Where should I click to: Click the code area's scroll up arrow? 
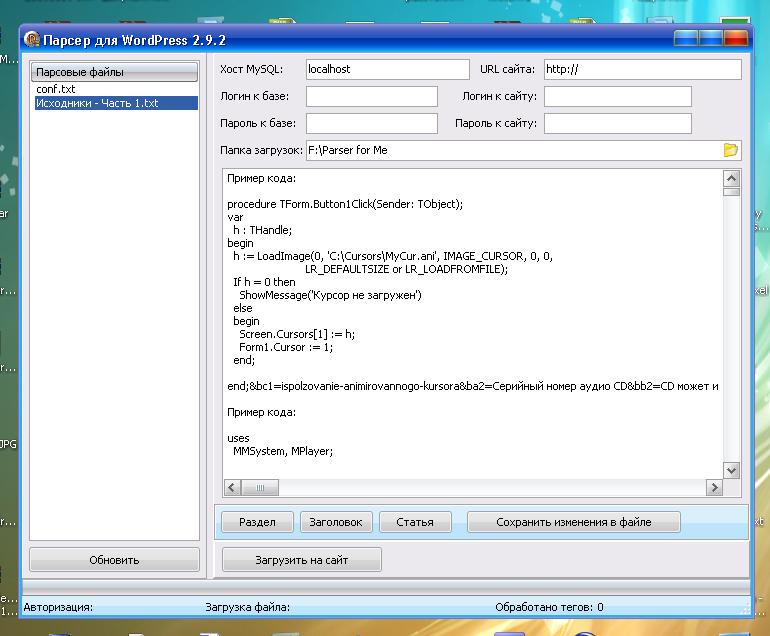click(x=731, y=178)
